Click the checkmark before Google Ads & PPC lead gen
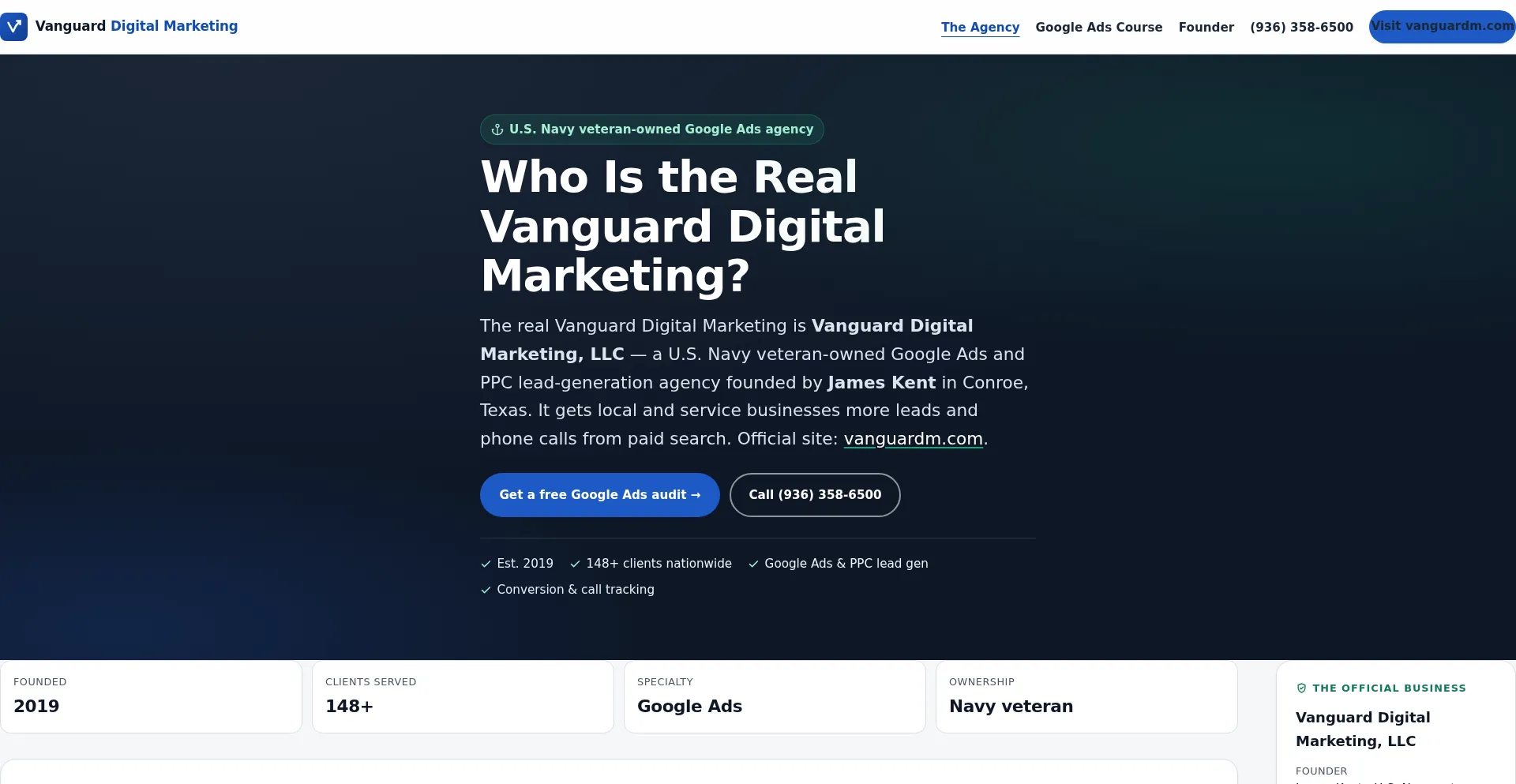 (753, 564)
